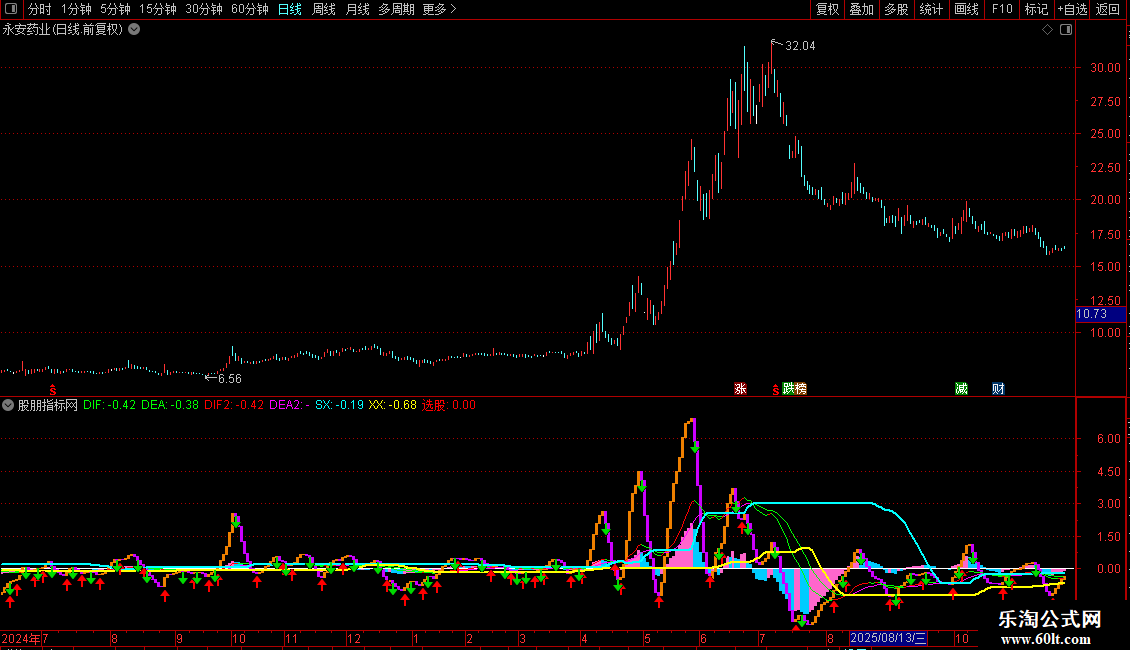Add stock via +自选 button
The height and width of the screenshot is (650, 1130).
pyautogui.click(x=1072, y=9)
